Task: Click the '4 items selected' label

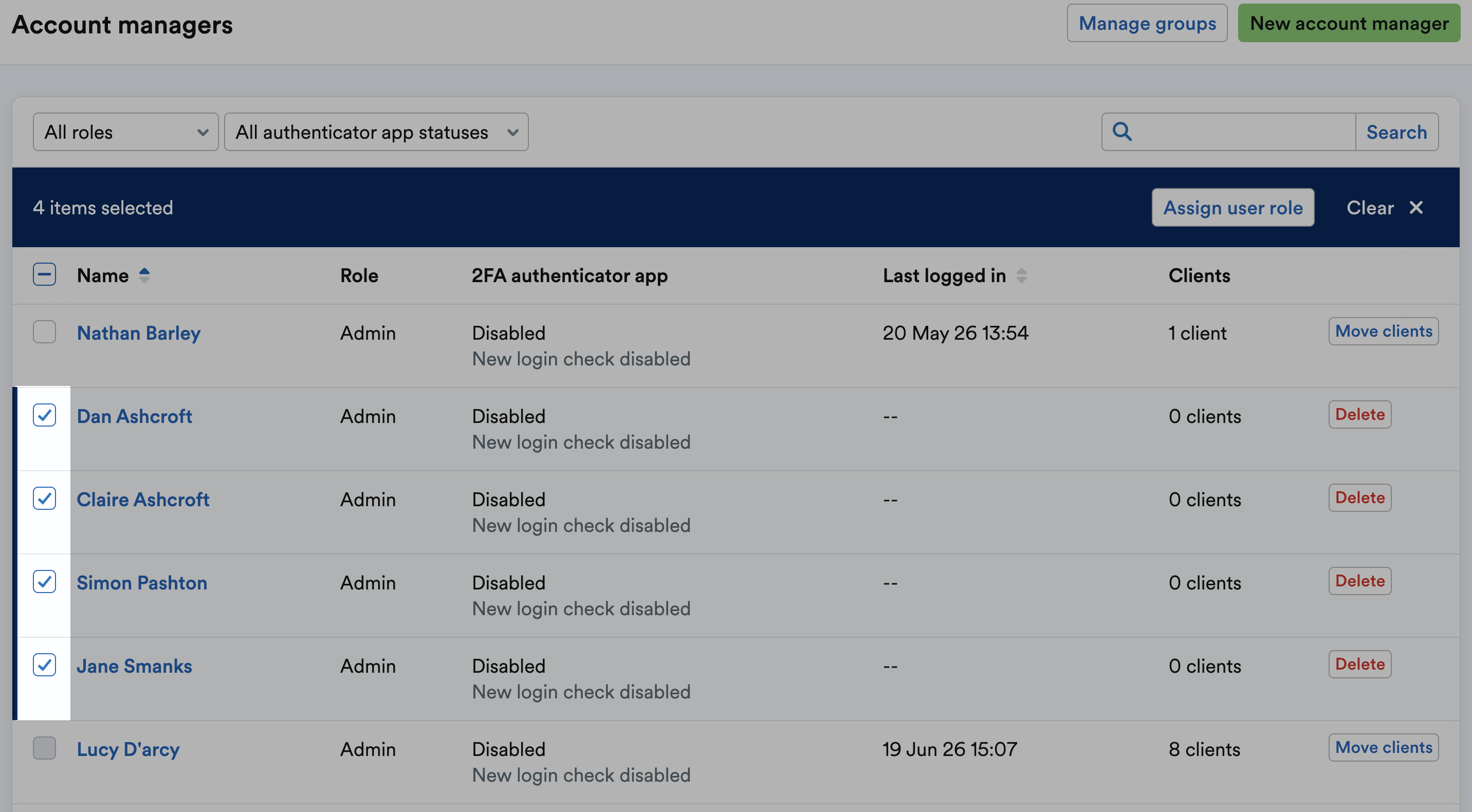Action: (103, 208)
